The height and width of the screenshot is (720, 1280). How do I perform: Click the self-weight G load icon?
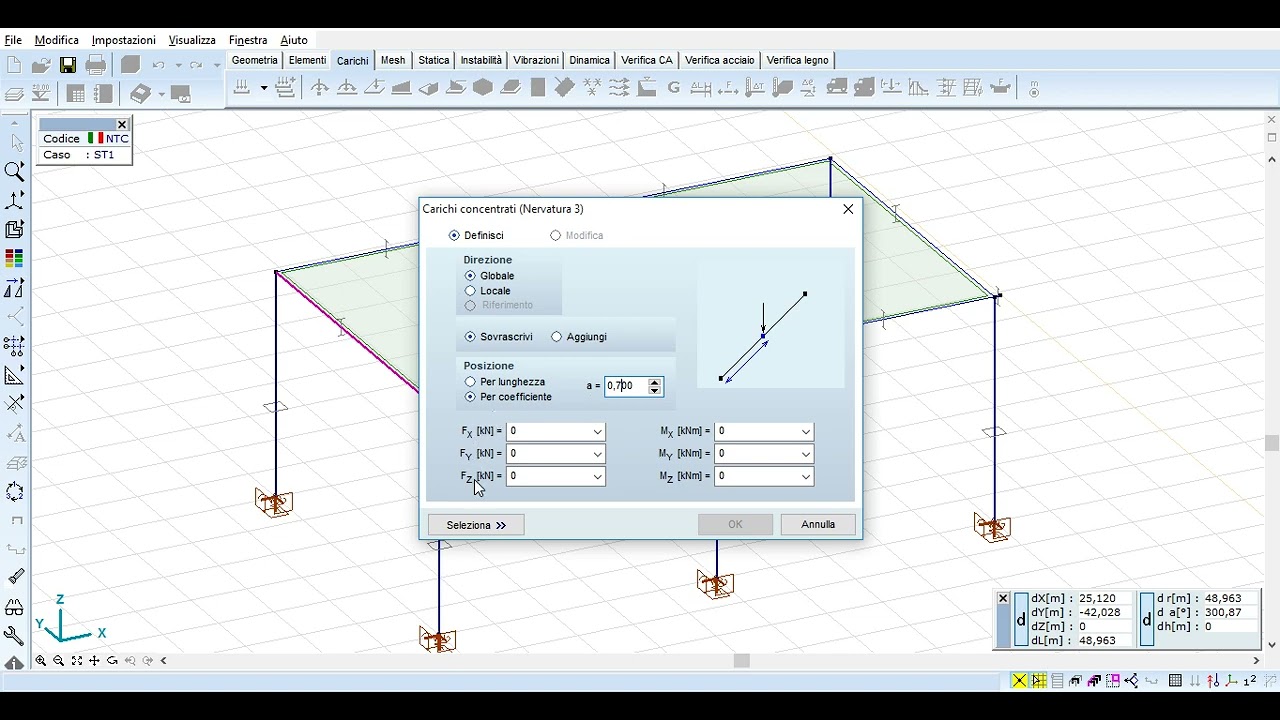point(673,88)
